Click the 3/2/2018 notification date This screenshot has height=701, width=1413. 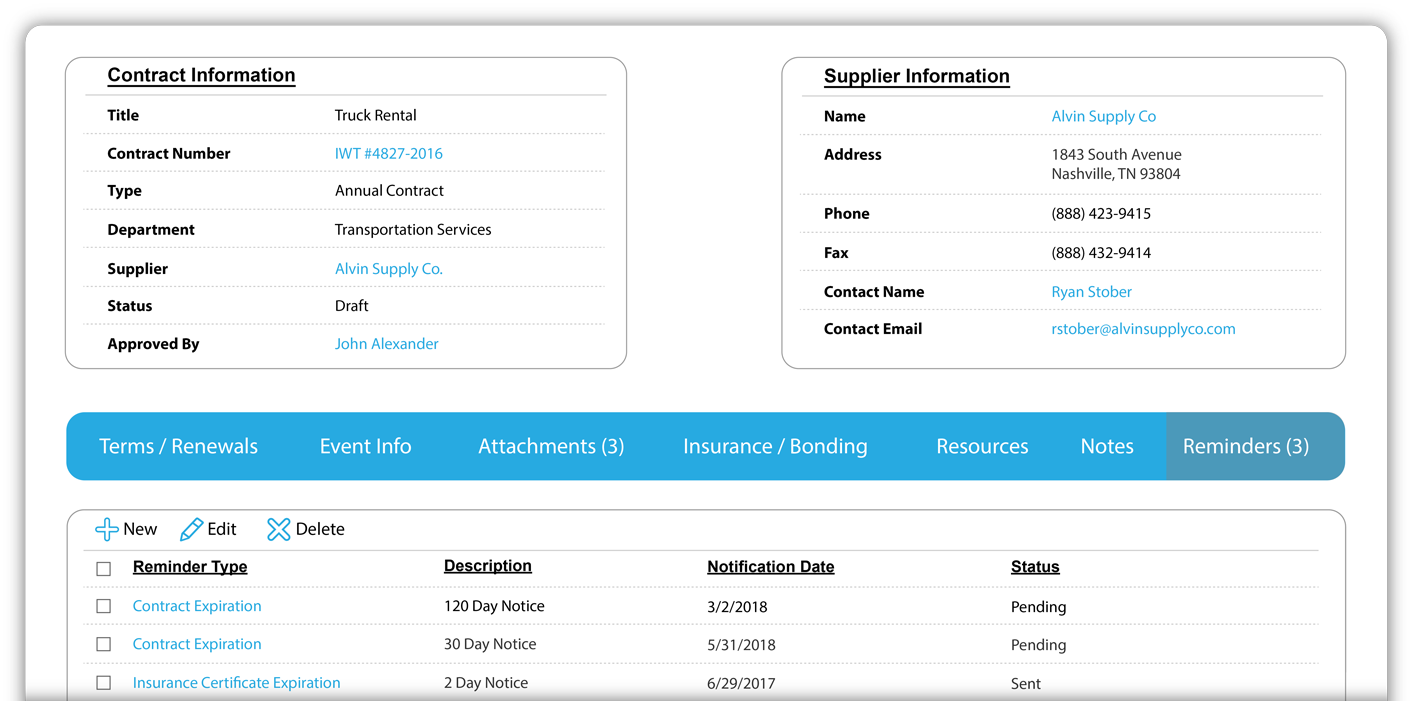pyautogui.click(x=737, y=607)
